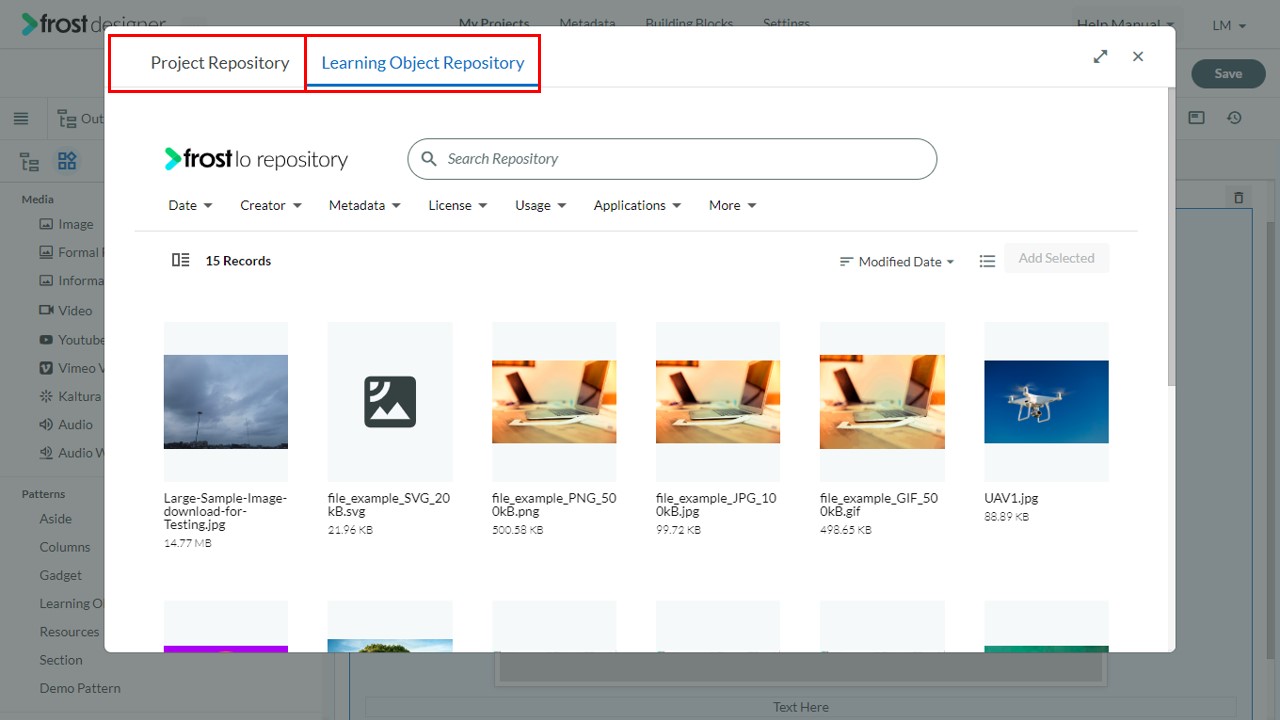
Task: Select the UAV1.jpg drone thumbnail
Action: click(x=1046, y=402)
